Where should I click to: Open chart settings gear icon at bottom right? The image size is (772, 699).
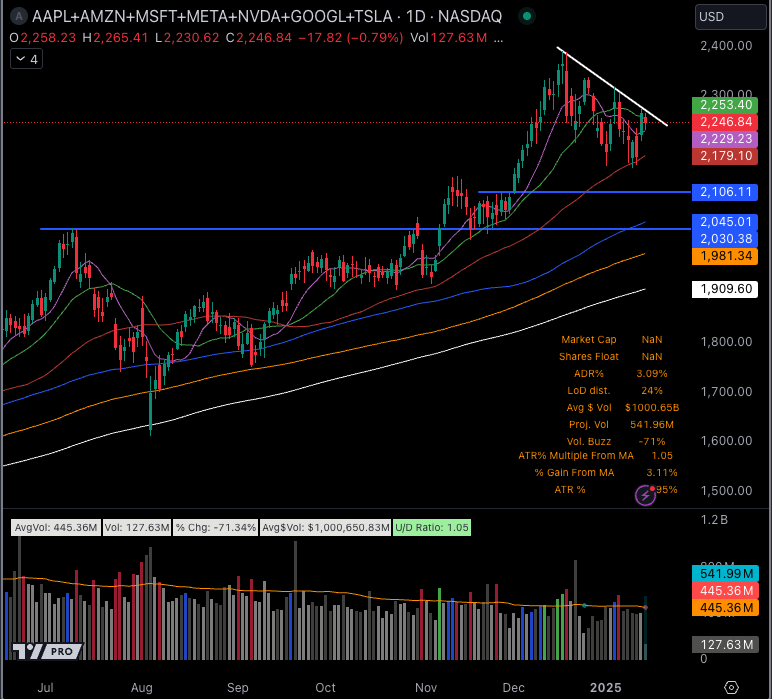pos(732,687)
